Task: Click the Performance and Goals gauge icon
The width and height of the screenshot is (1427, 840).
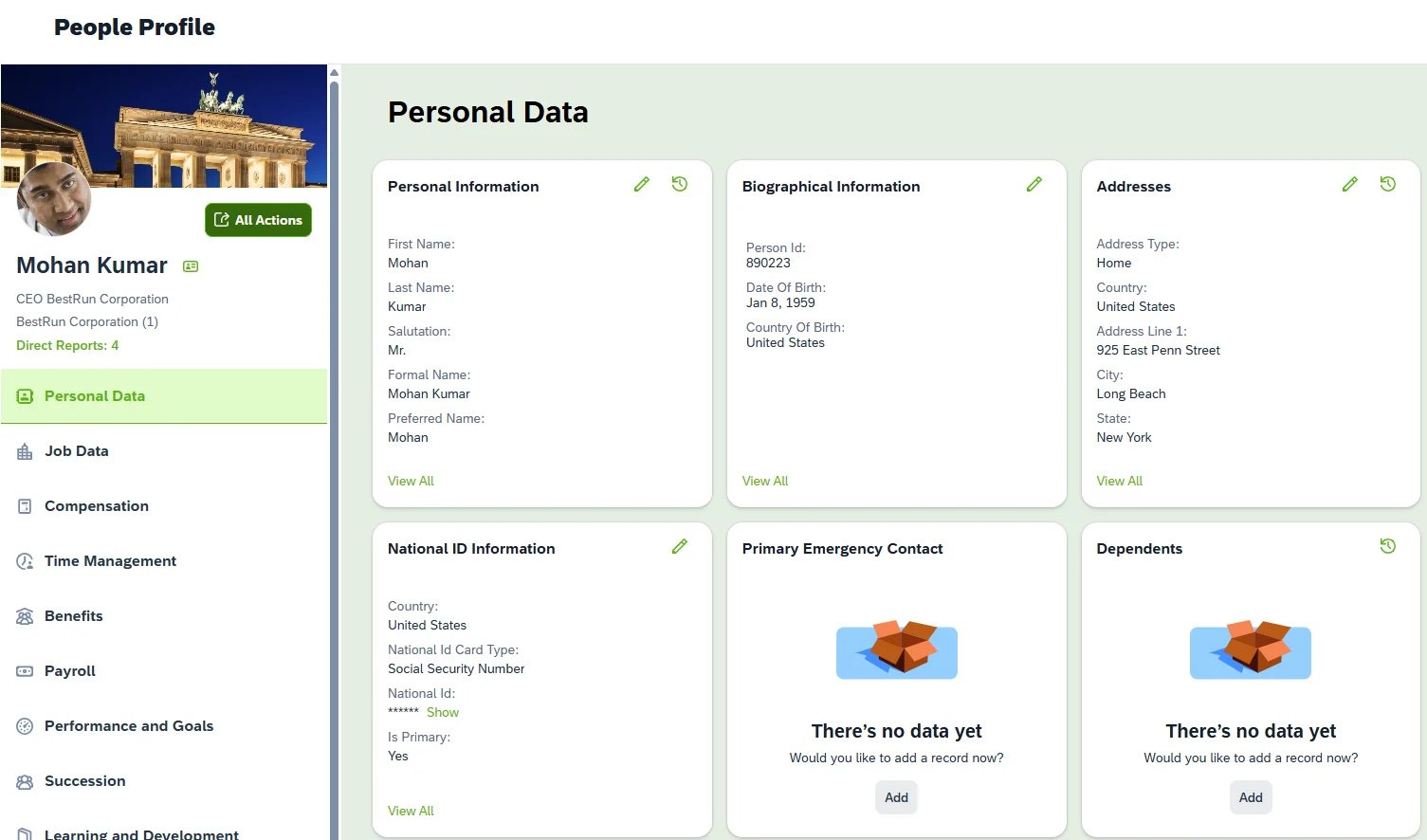Action: (25, 726)
